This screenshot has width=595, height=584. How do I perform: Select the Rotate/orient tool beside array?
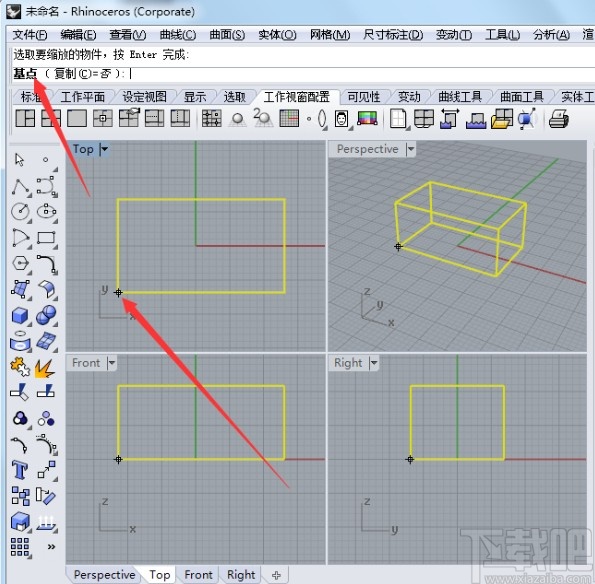point(46,496)
